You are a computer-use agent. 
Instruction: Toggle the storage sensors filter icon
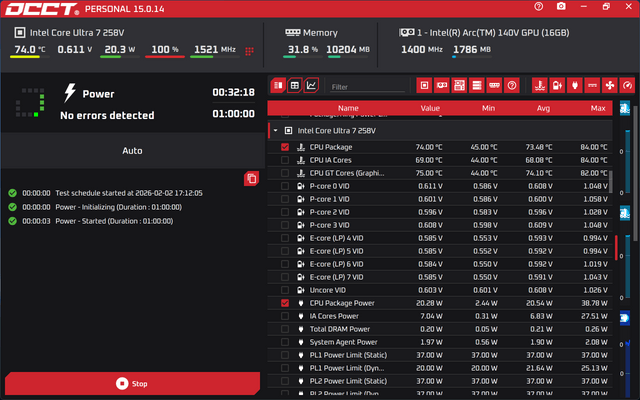tap(477, 85)
